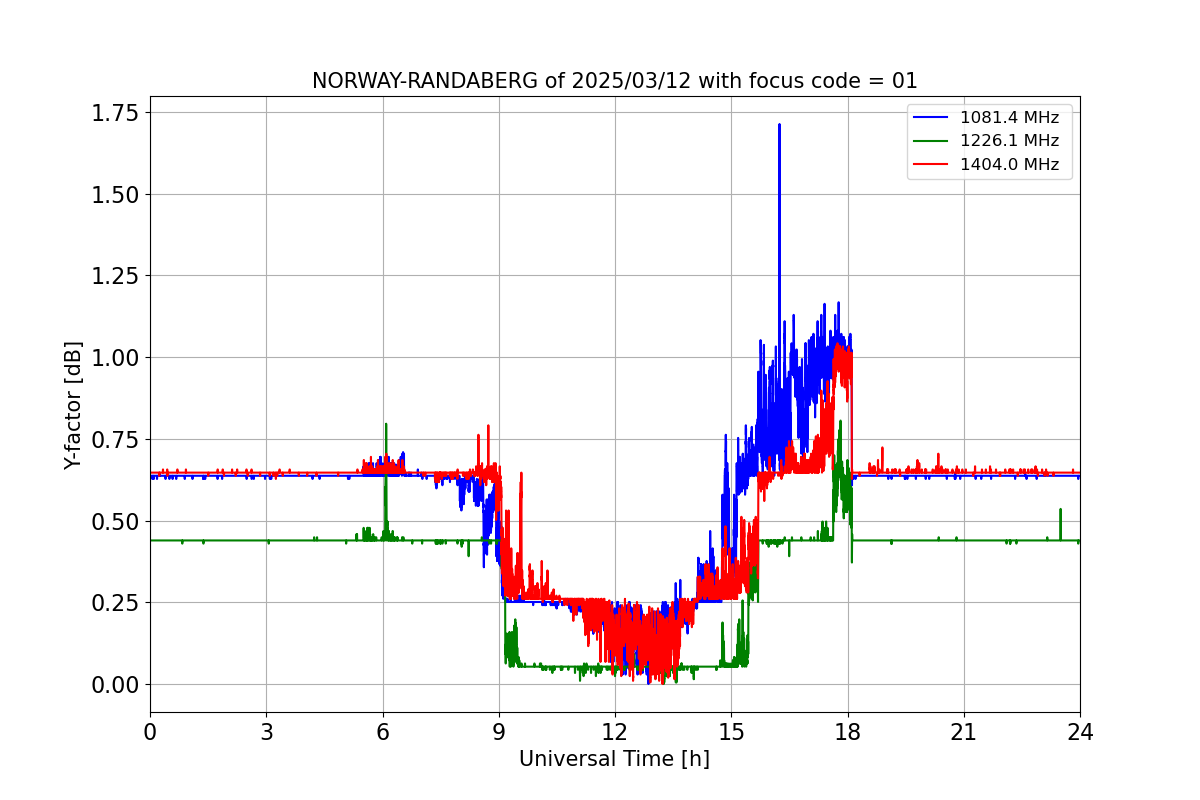Click y-axis tick label '1.25'
The height and width of the screenshot is (800, 1200).
[x=114, y=276]
